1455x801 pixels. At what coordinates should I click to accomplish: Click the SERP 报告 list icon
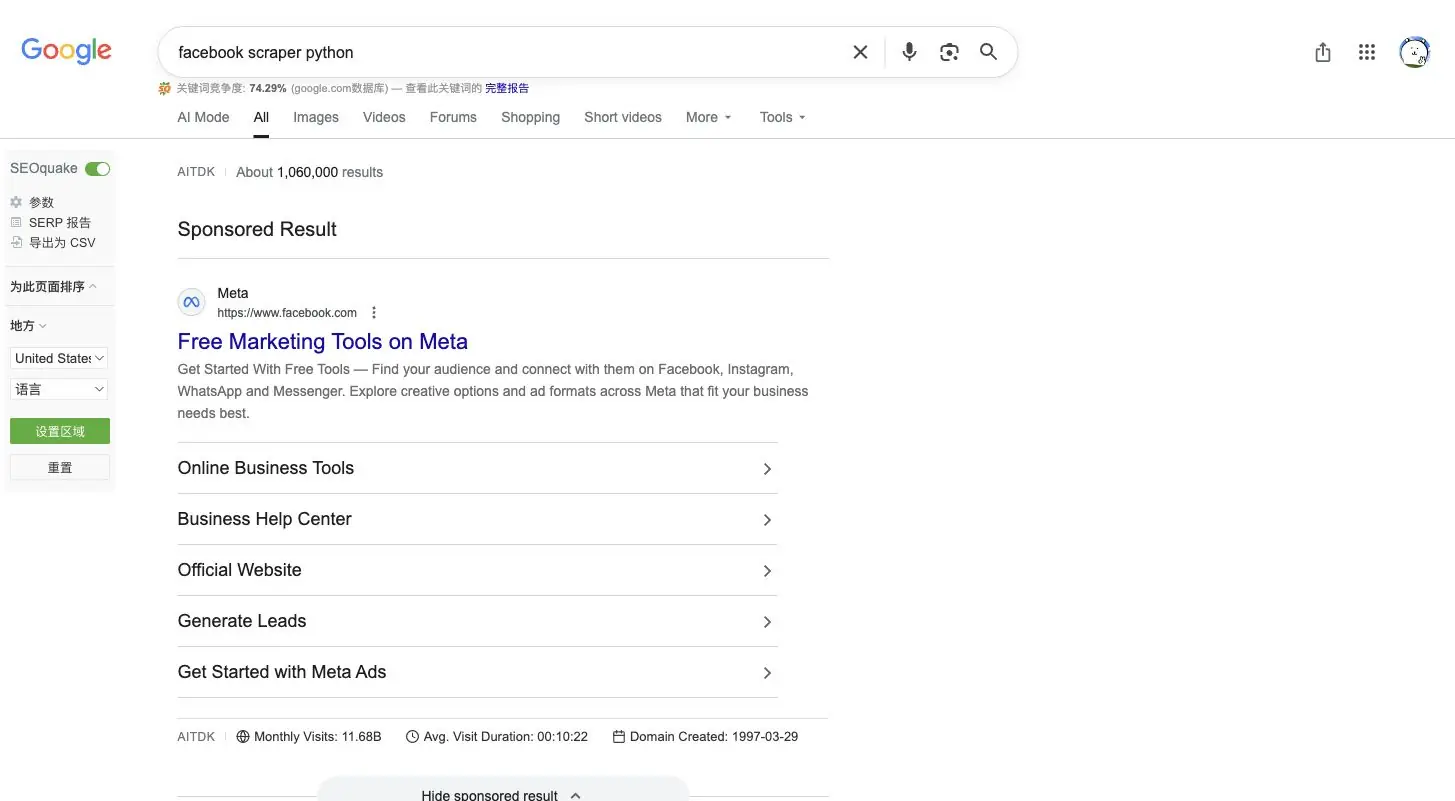point(16,222)
